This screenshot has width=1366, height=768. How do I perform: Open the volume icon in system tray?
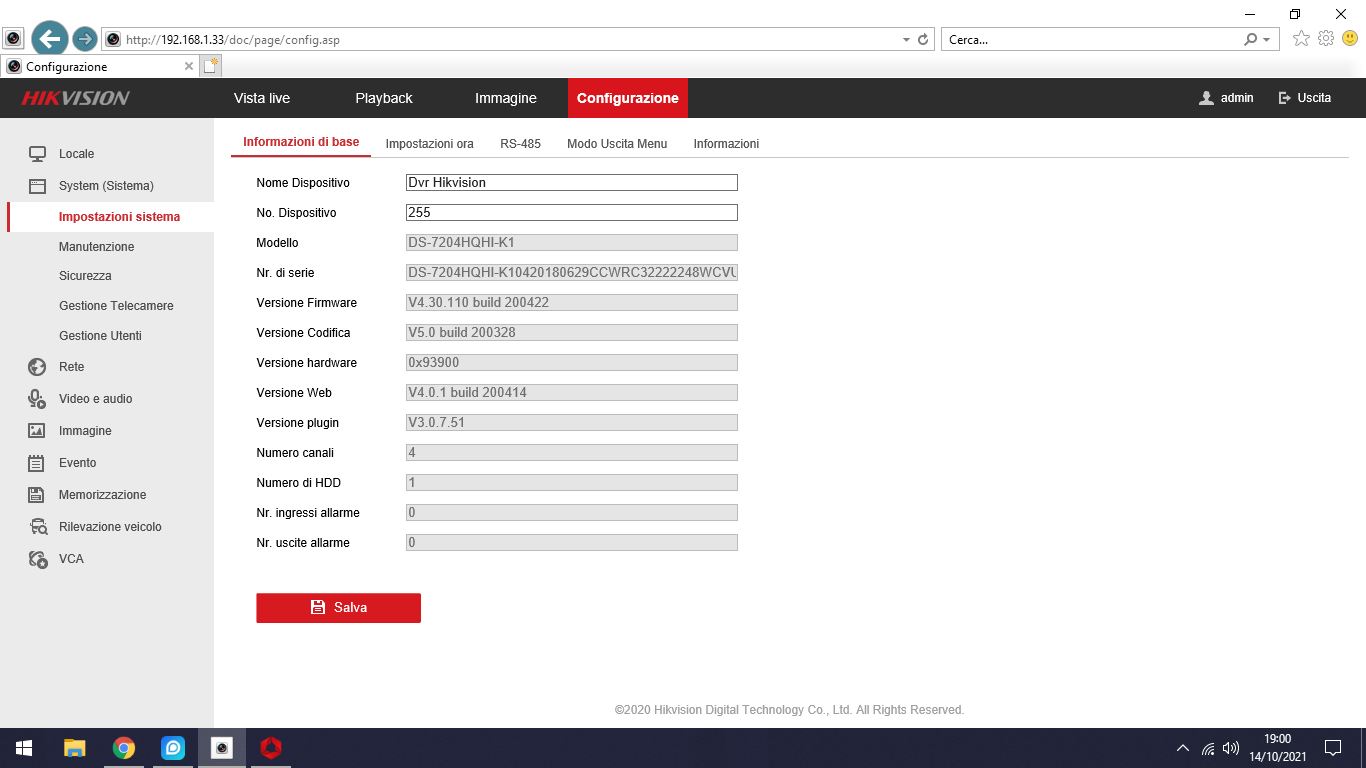pyautogui.click(x=1229, y=747)
